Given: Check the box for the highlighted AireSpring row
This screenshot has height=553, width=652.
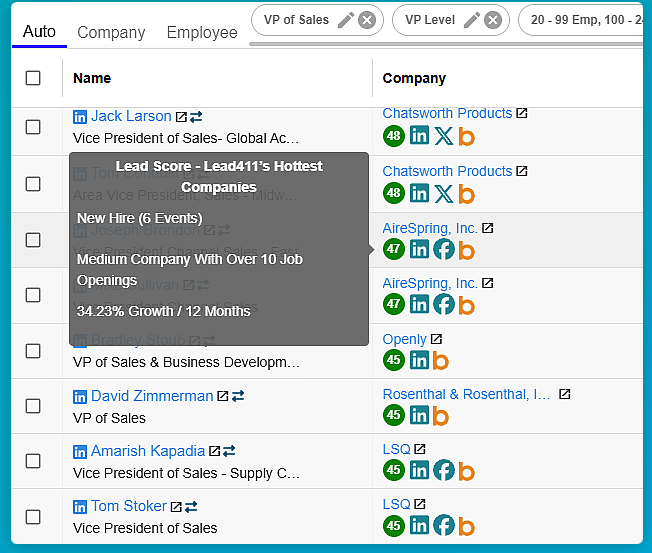Looking at the screenshot, I should click(x=33, y=240).
